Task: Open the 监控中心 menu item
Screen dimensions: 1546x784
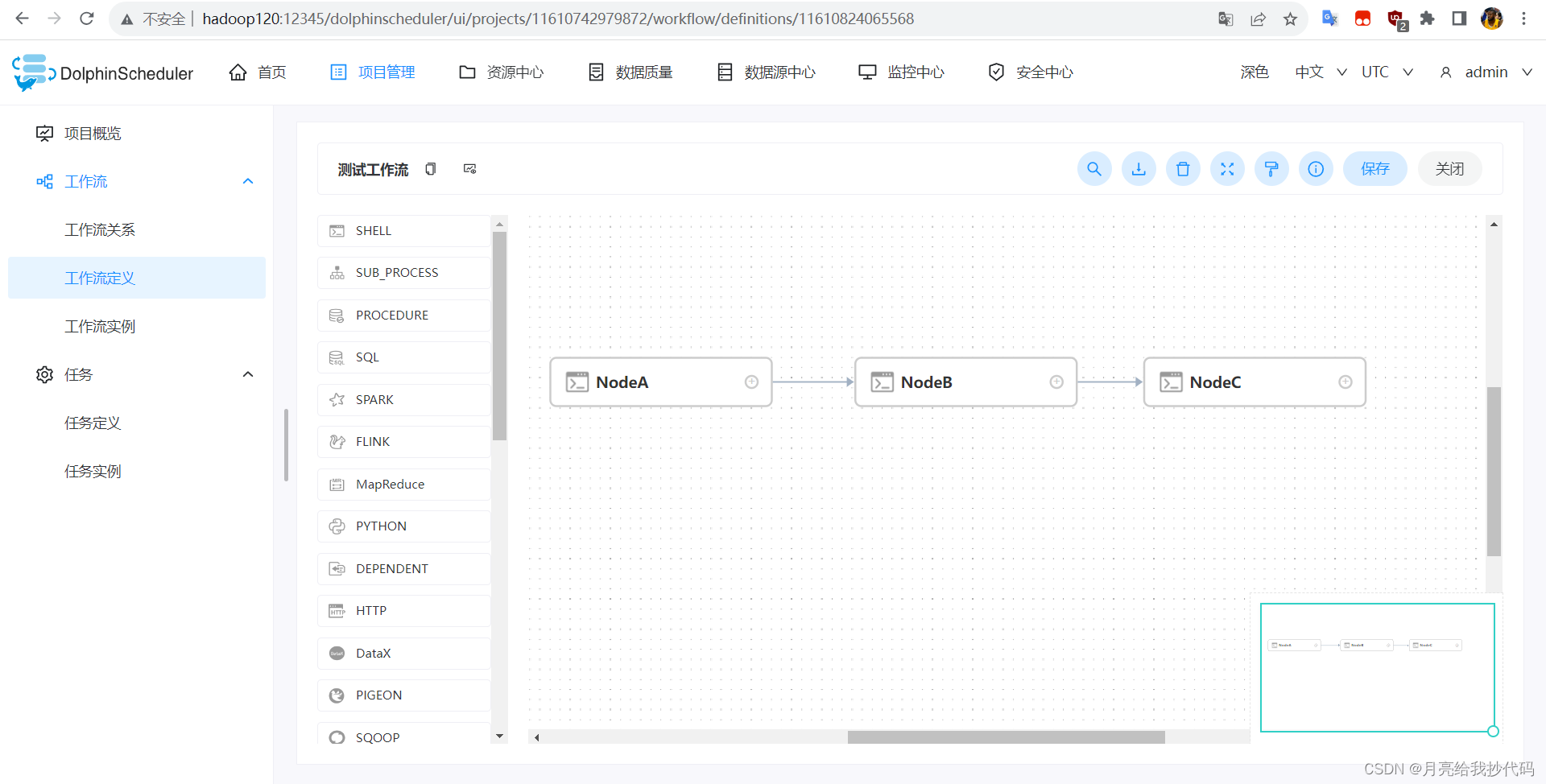Action: click(x=902, y=72)
